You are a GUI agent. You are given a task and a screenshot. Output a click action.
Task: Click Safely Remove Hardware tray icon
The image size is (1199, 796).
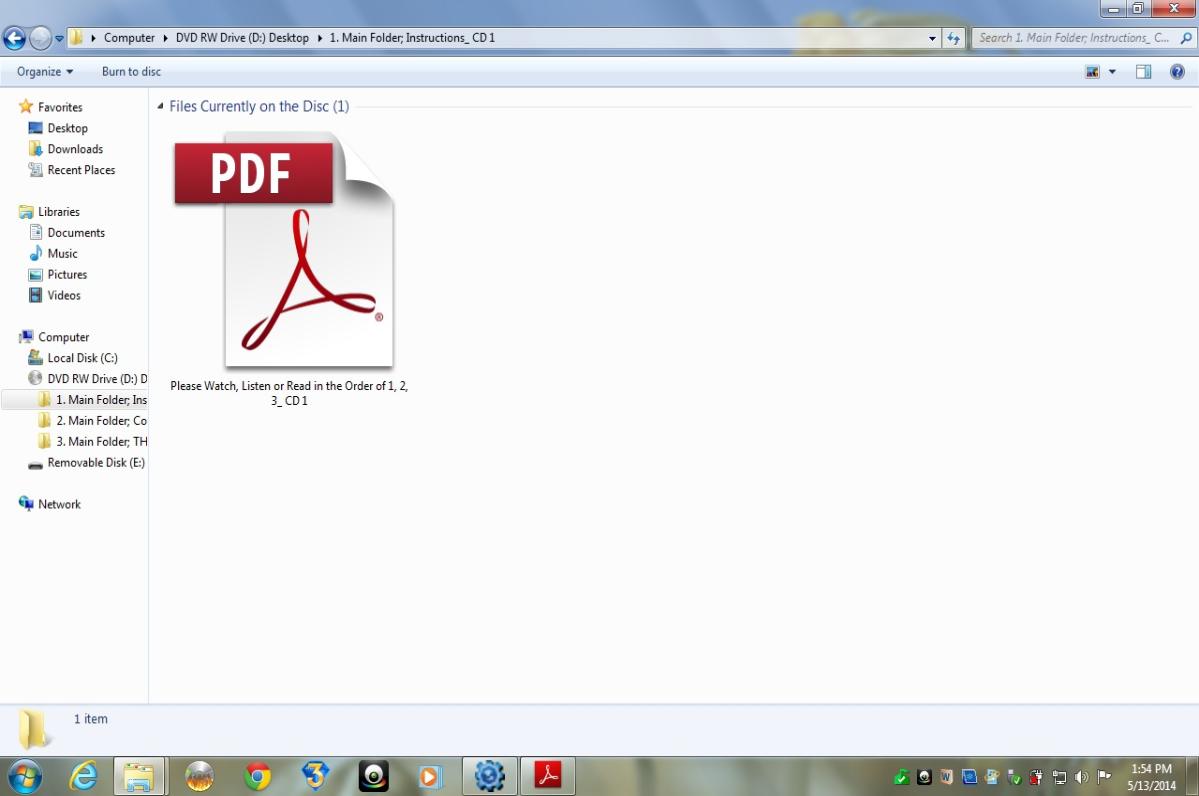point(1014,778)
